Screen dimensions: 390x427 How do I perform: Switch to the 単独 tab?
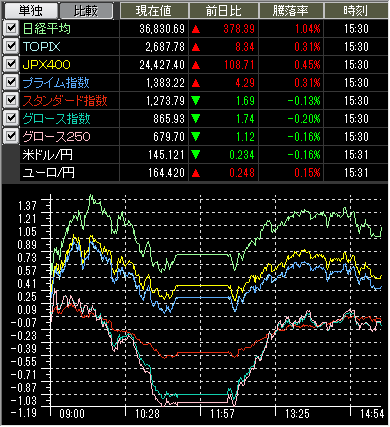pos(30,11)
